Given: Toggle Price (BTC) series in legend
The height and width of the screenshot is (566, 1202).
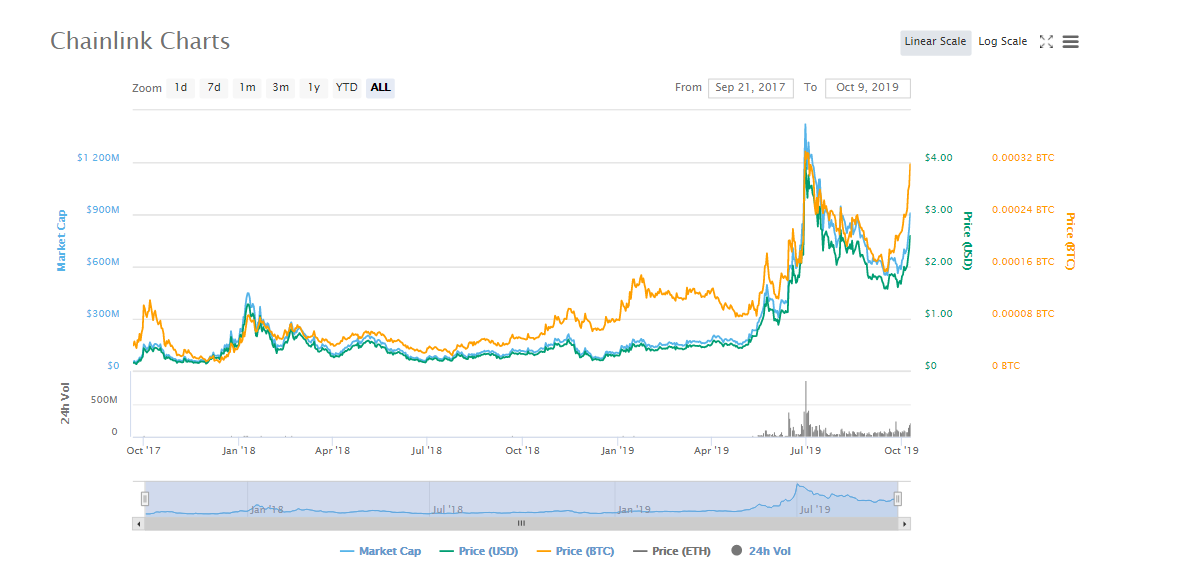Looking at the screenshot, I should pos(576,551).
